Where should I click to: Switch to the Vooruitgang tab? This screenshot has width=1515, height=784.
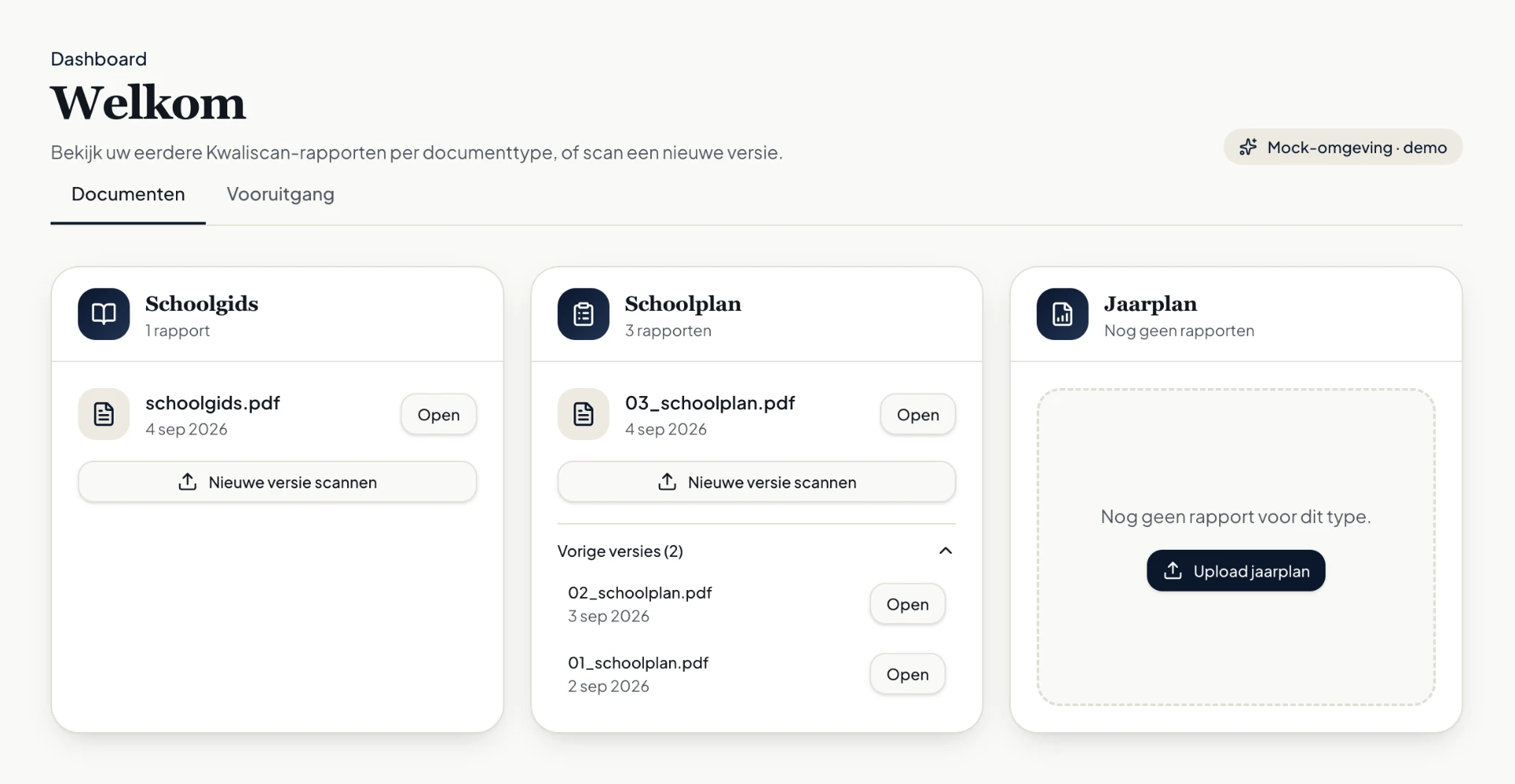(x=280, y=194)
